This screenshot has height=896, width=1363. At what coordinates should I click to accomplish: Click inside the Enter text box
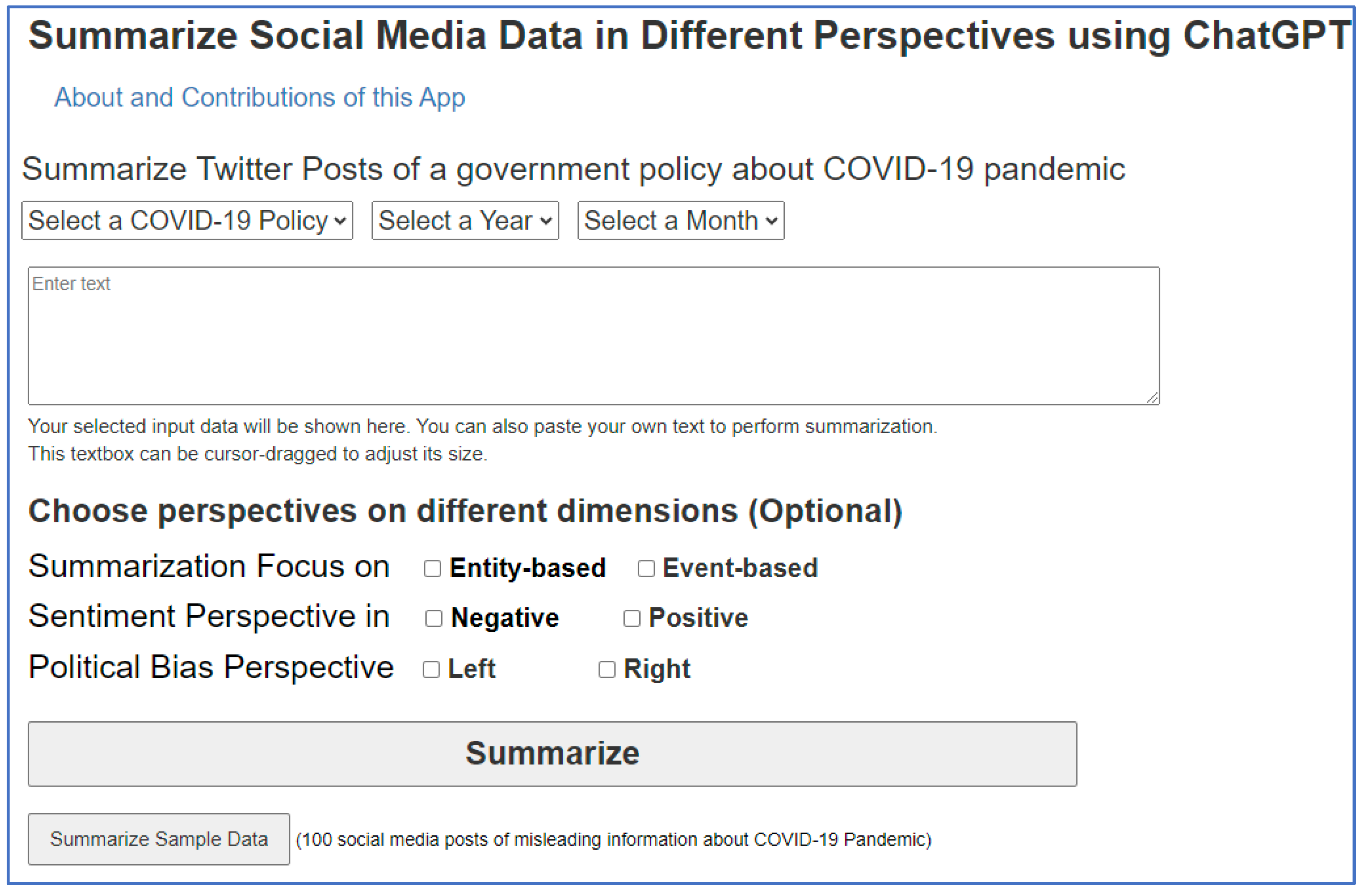593,336
